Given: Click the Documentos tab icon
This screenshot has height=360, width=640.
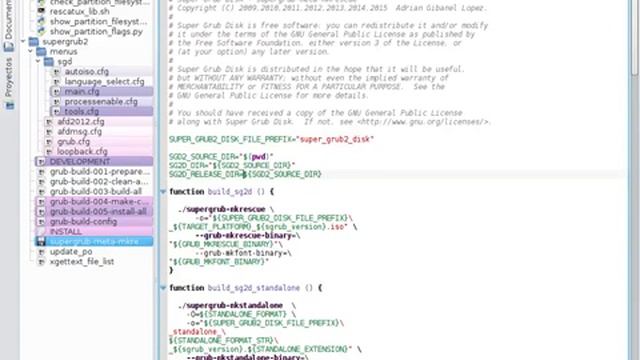Looking at the screenshot, I should pyautogui.click(x=9, y=47).
